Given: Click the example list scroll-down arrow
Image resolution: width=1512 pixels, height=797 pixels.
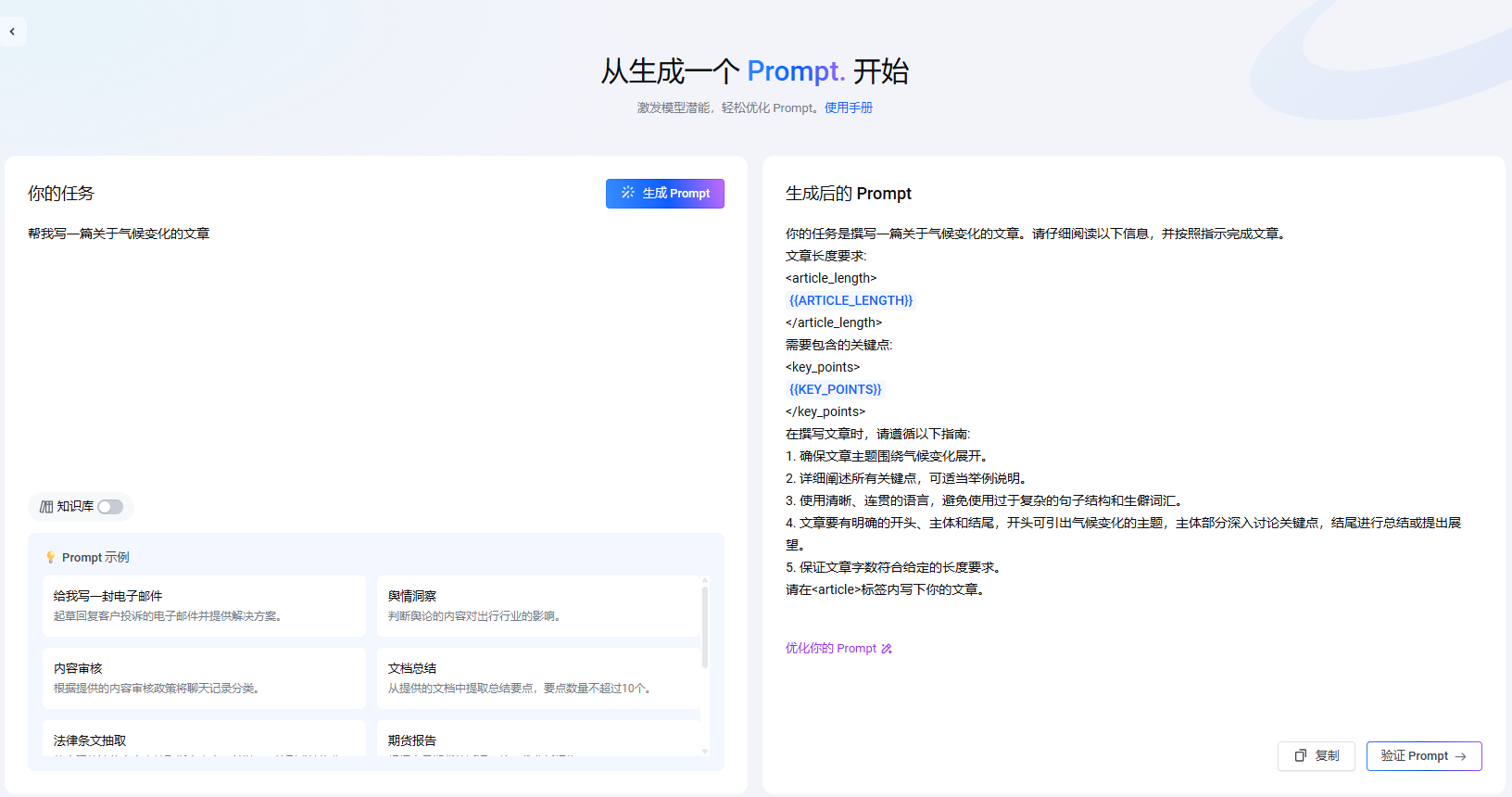Looking at the screenshot, I should tap(705, 751).
